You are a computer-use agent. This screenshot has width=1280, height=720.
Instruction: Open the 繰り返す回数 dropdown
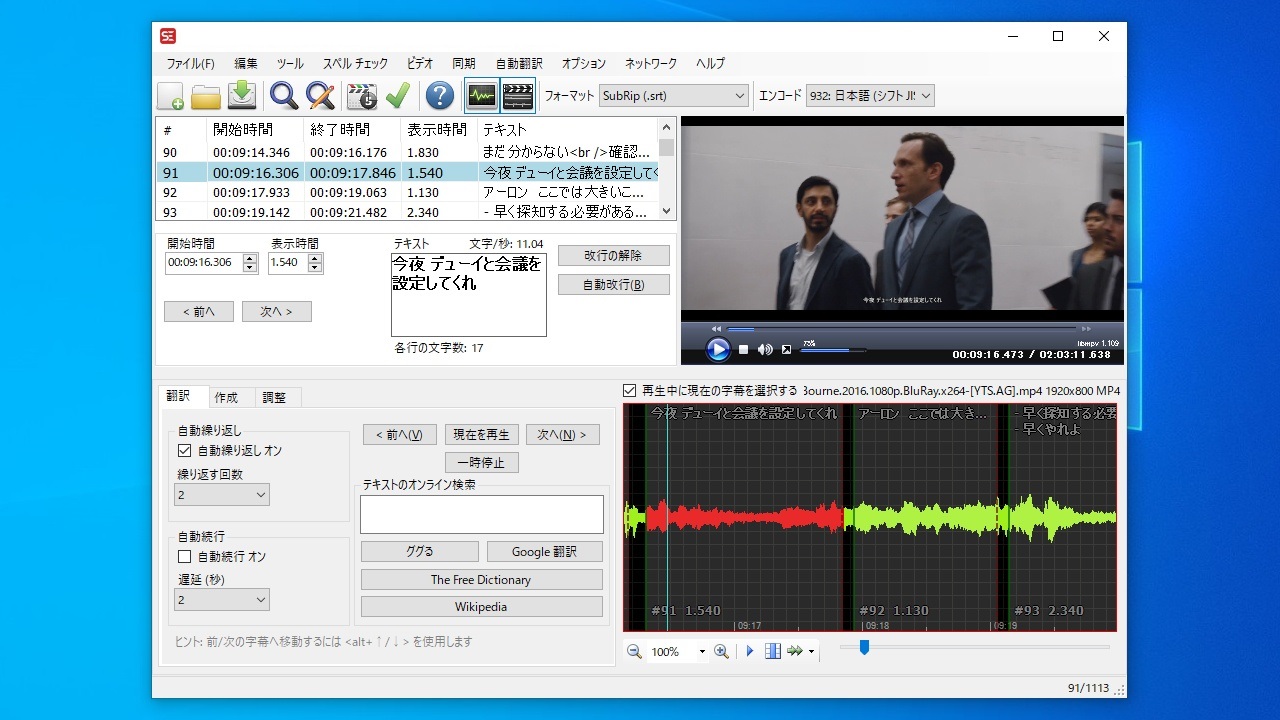tap(222, 495)
